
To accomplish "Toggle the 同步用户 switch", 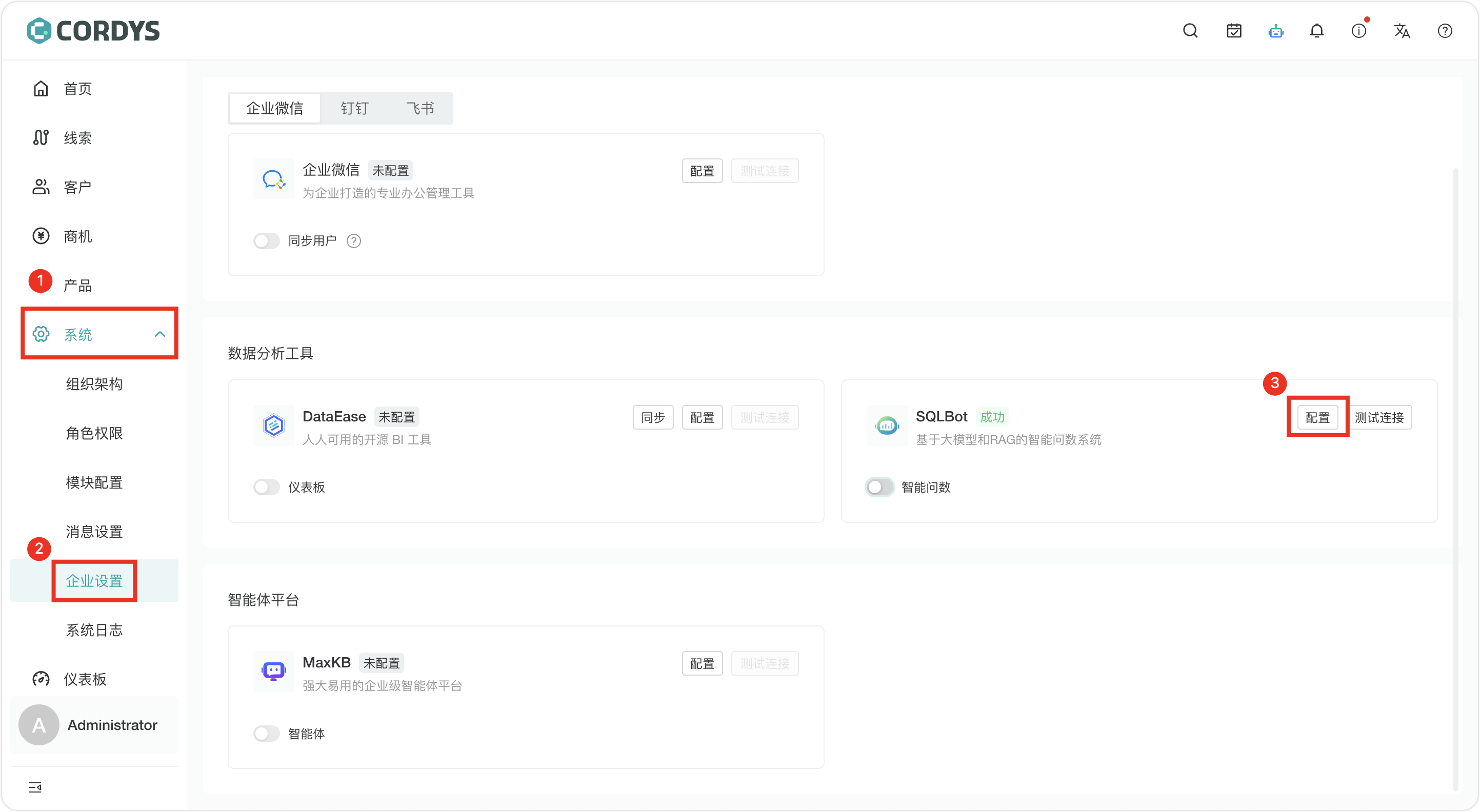I will [266, 241].
